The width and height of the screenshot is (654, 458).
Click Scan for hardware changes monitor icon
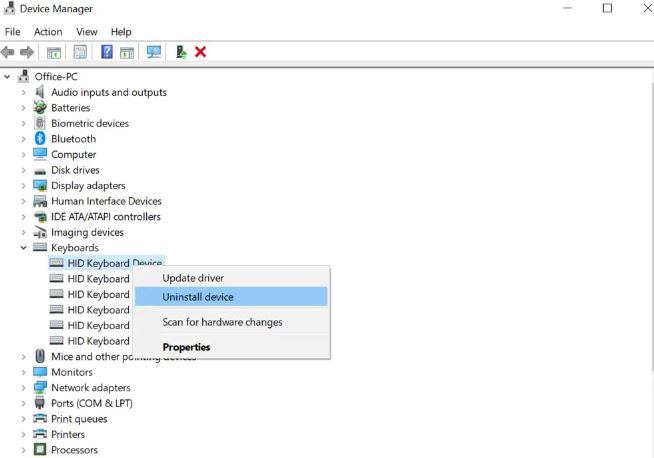154,52
